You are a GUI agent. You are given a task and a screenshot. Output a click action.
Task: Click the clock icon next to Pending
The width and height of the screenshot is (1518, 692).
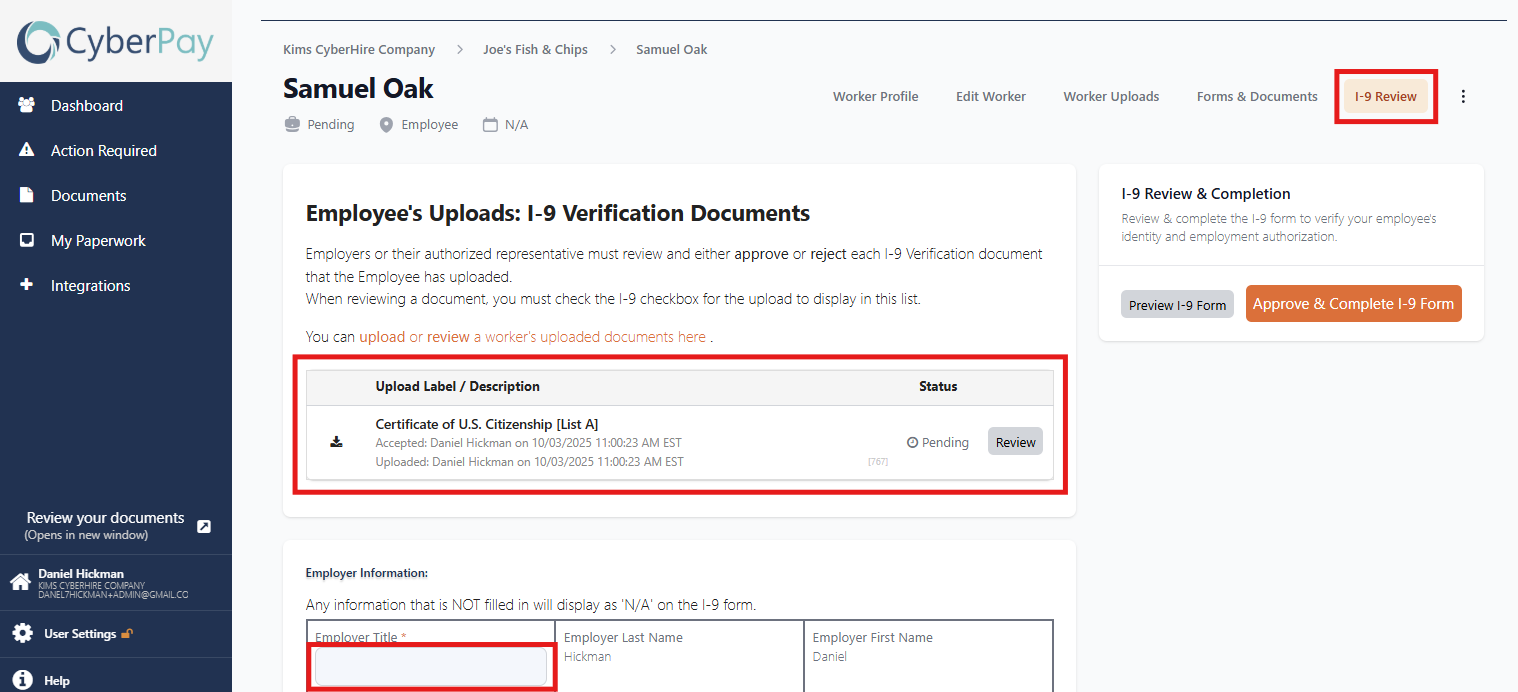(x=912, y=442)
